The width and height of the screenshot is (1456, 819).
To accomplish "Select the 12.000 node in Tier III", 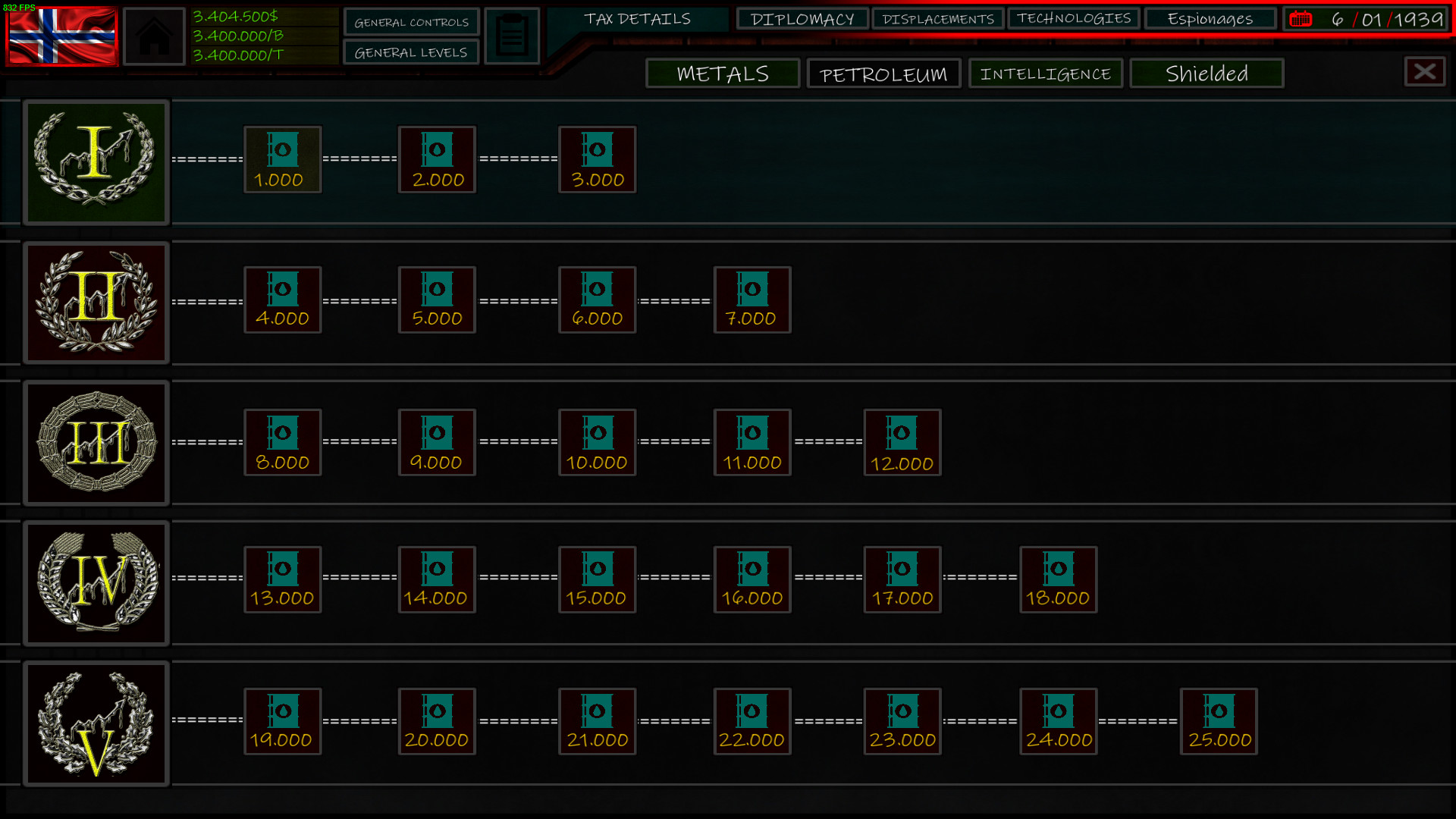I will click(902, 442).
